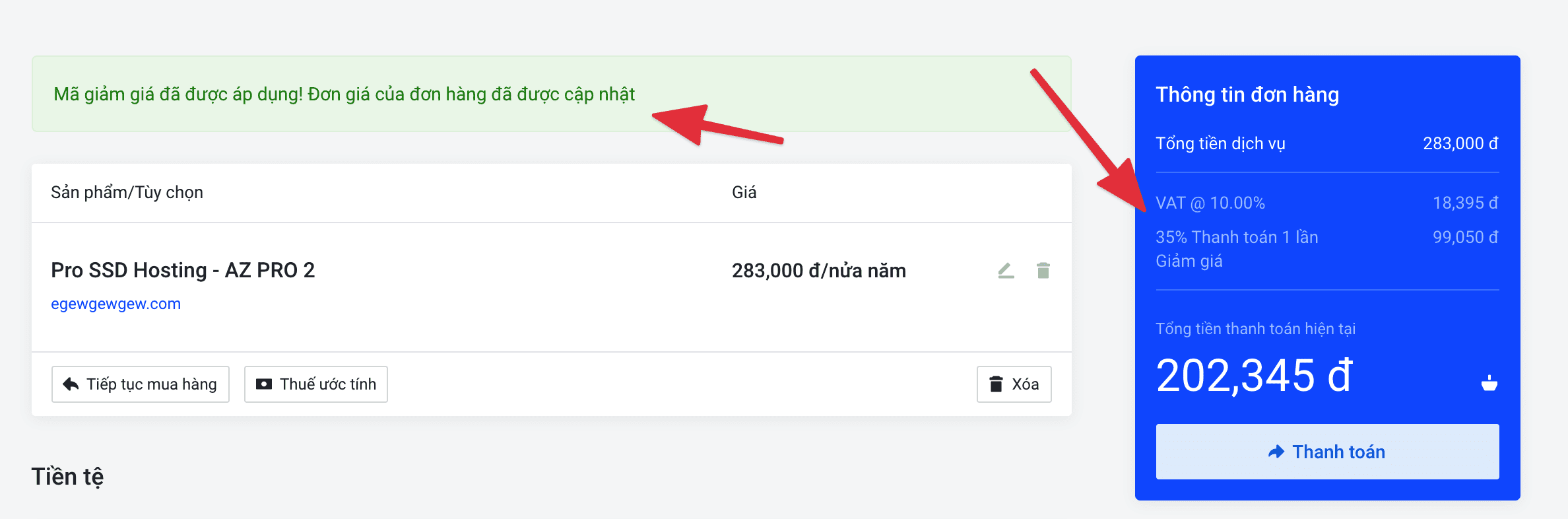Empty the cart with the Xóa button
The width and height of the screenshot is (1568, 519).
coord(1014,384)
